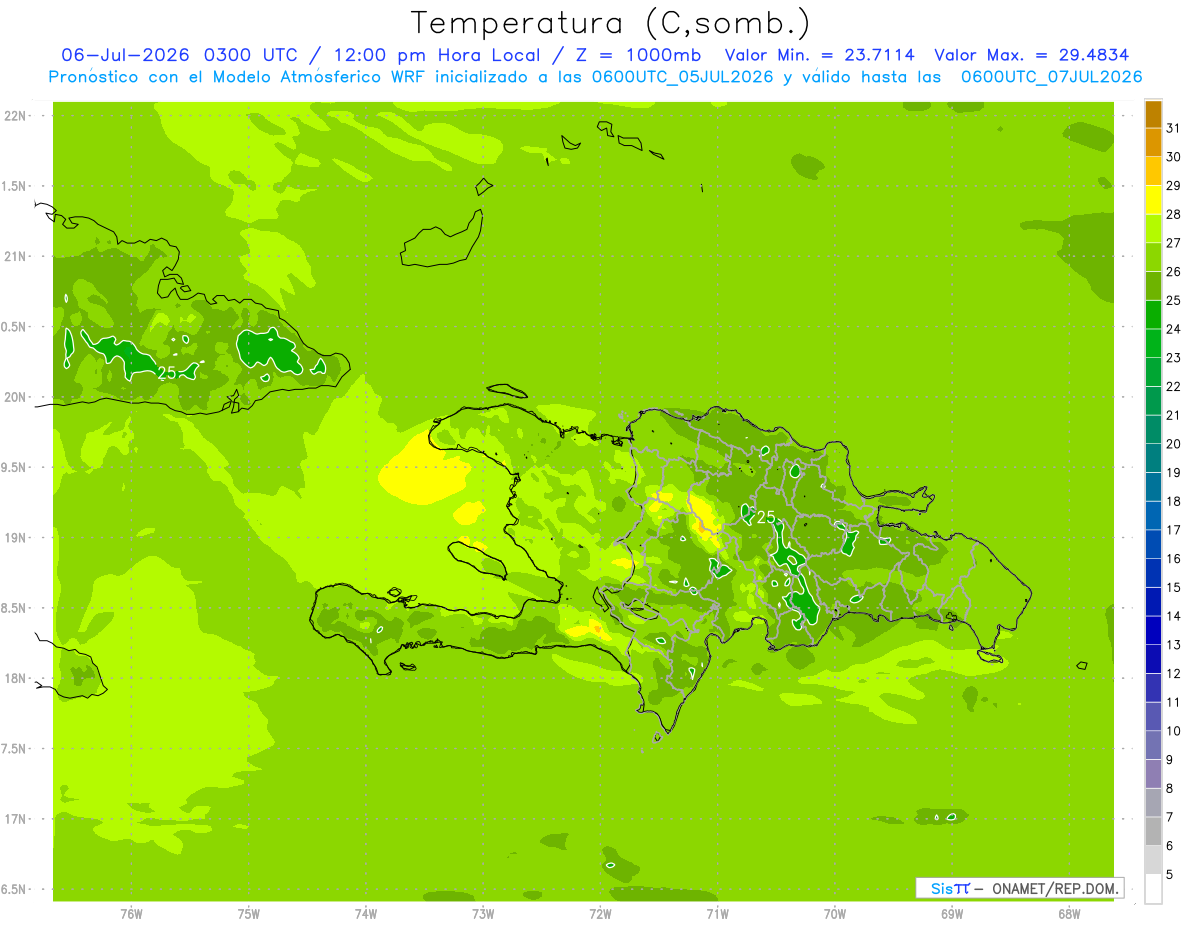This screenshot has width=1200, height=927.
Task: Click the "74W" longitude label
Action: (x=366, y=913)
